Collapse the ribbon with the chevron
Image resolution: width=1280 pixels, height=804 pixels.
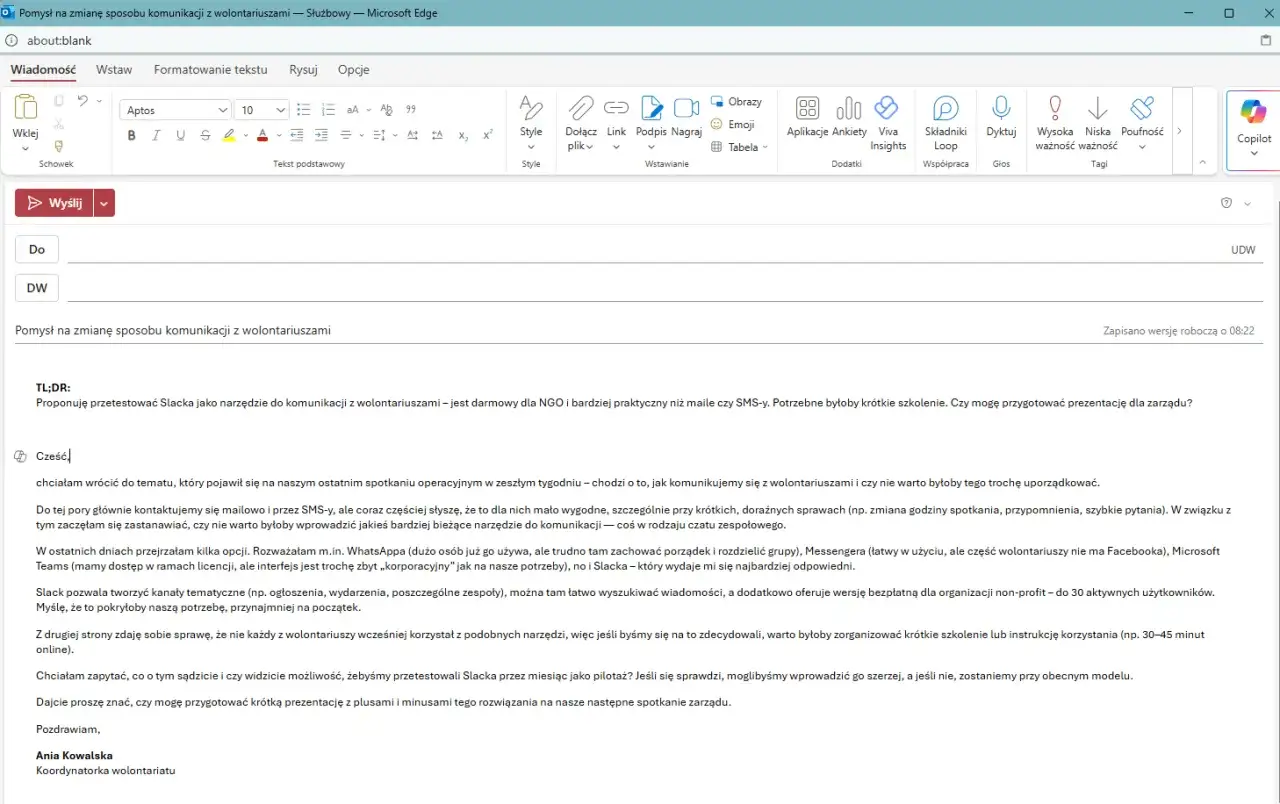pos(1202,161)
